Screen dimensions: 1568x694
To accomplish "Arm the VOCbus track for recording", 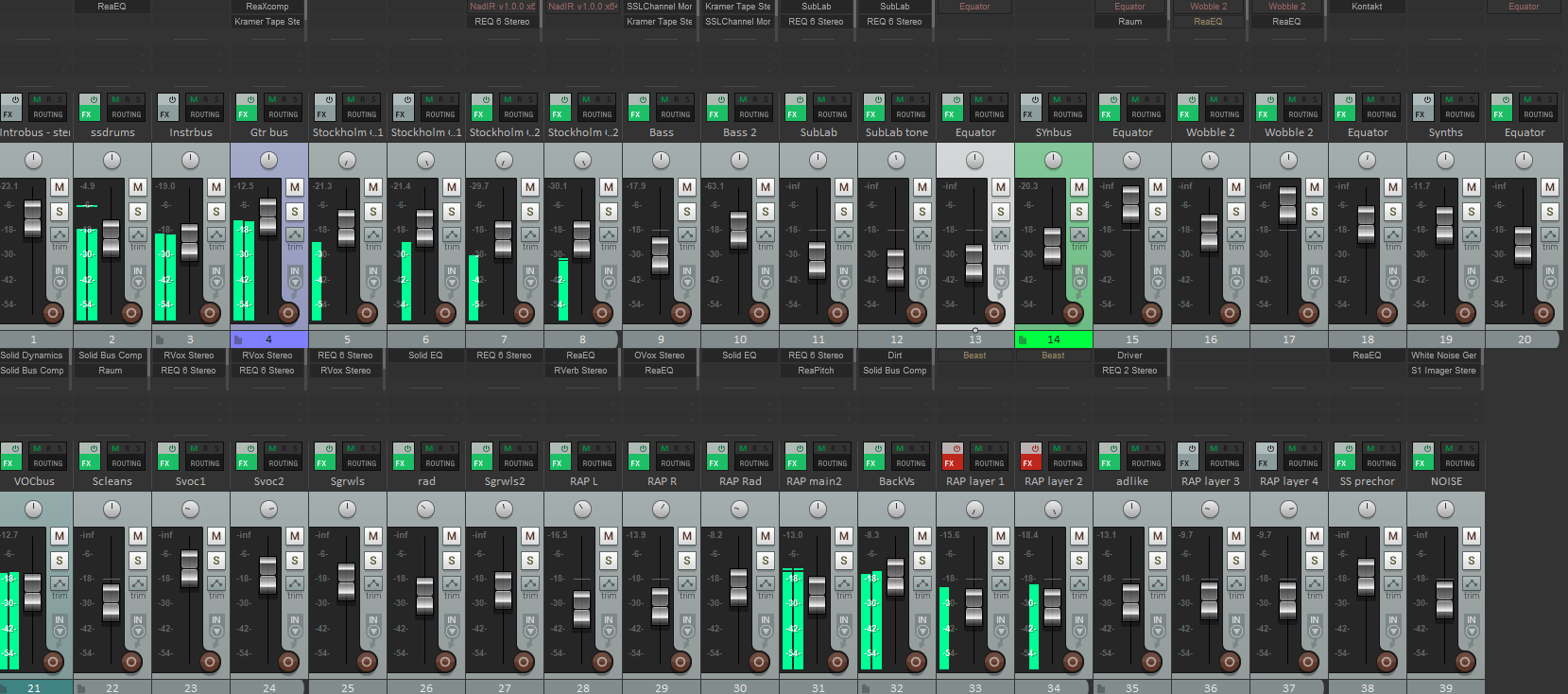I will [53, 662].
